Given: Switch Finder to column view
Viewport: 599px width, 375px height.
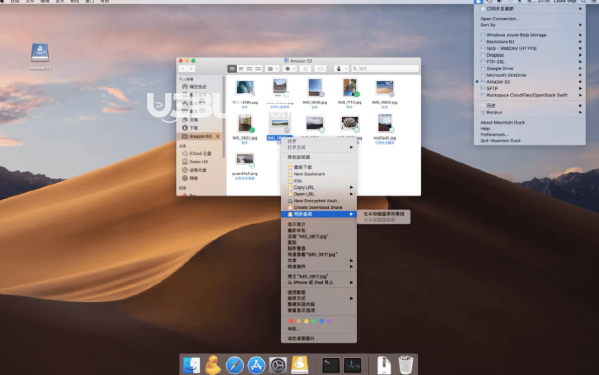Looking at the screenshot, I should coord(249,69).
